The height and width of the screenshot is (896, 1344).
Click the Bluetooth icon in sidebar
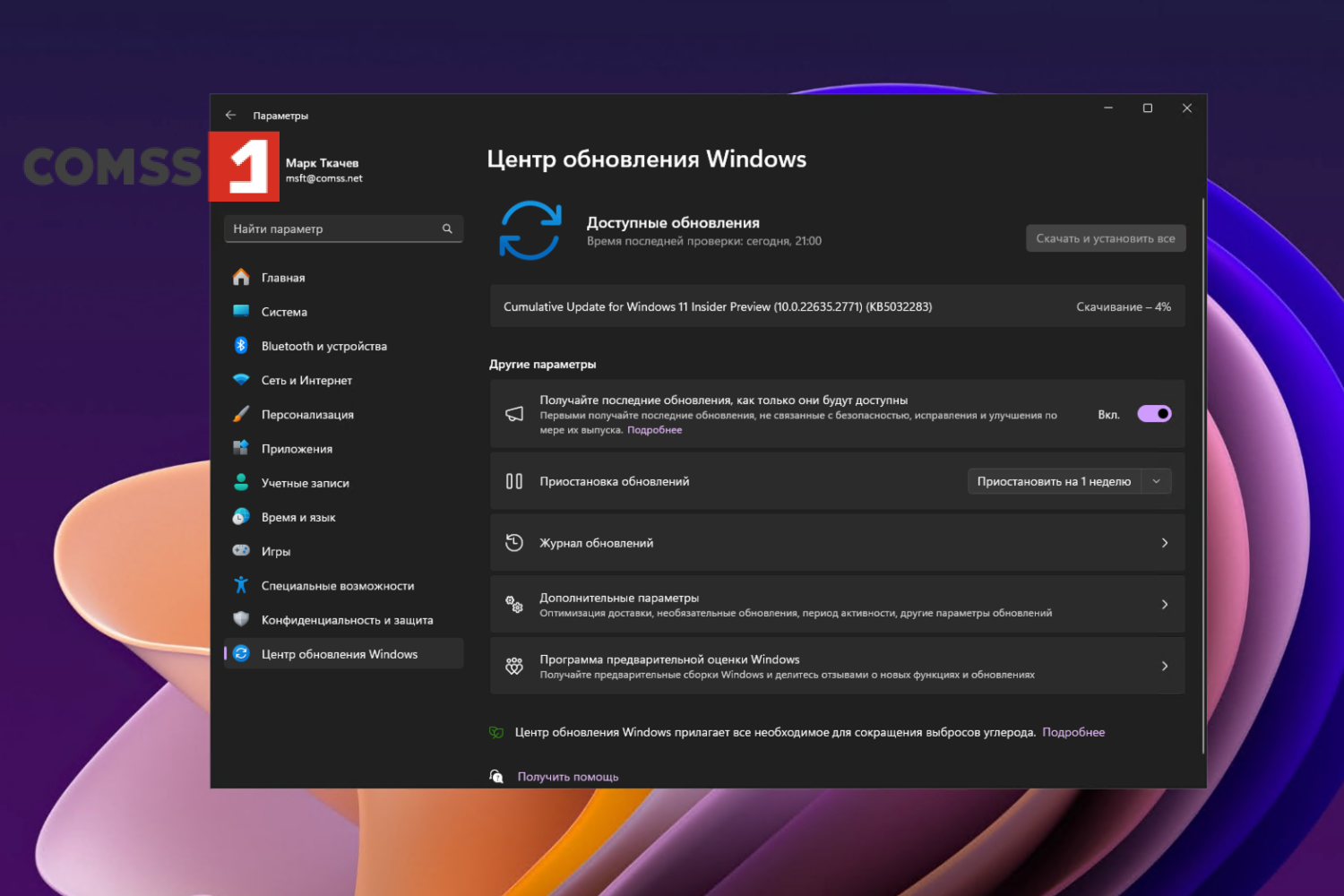point(241,346)
